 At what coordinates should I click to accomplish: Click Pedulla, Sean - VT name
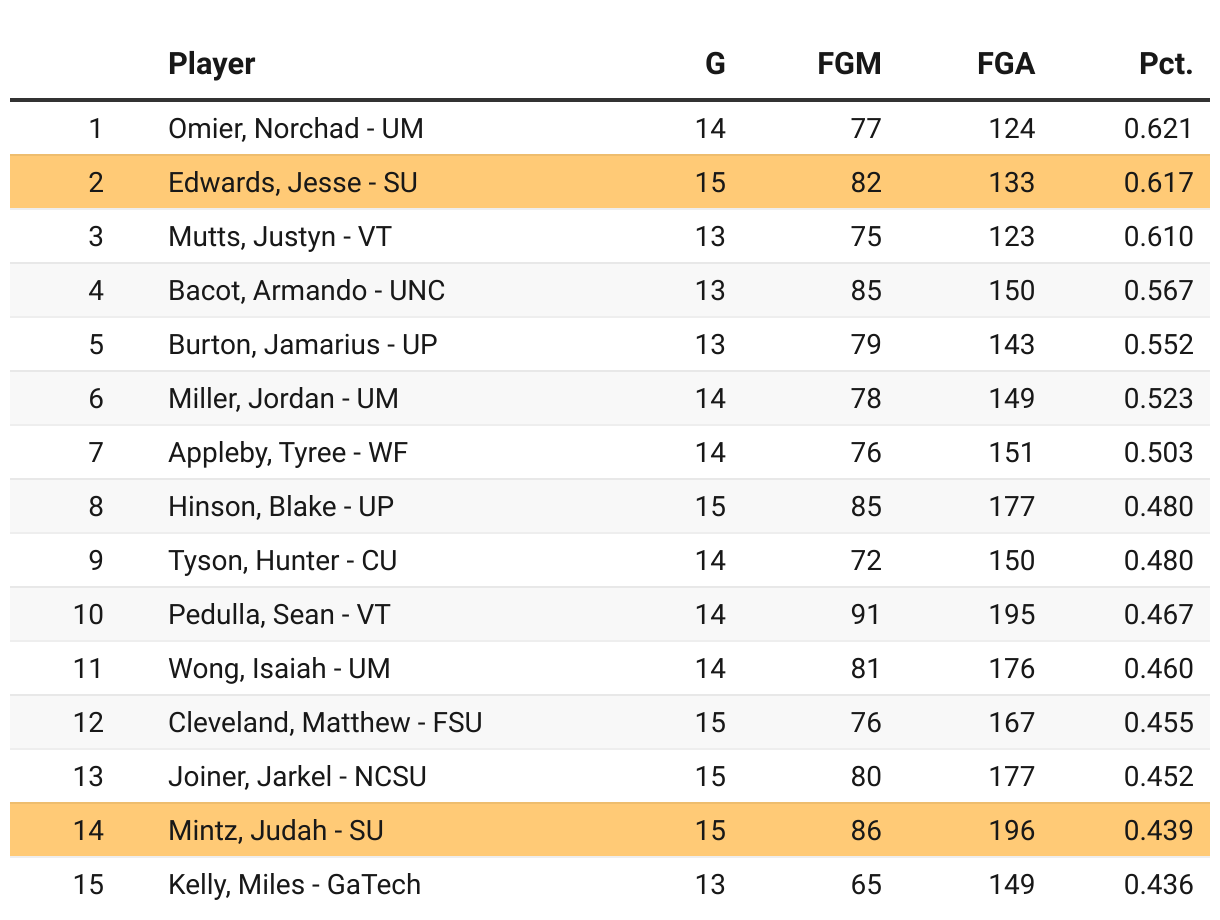pyautogui.click(x=279, y=615)
